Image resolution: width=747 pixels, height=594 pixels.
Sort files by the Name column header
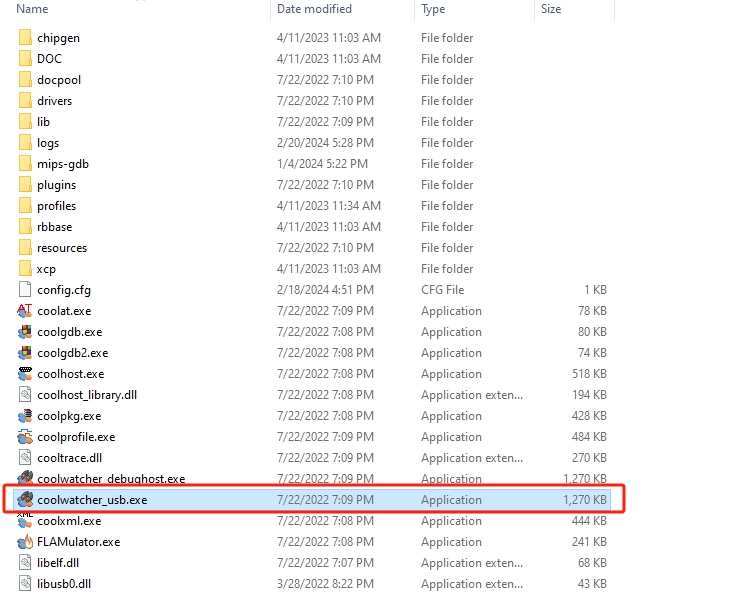click(x=33, y=9)
